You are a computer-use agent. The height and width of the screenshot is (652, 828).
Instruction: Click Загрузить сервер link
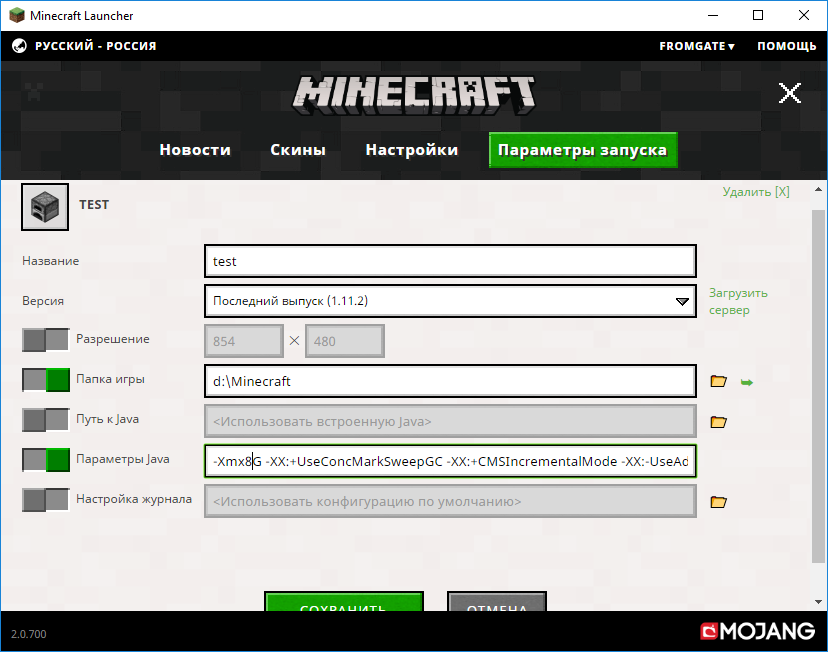[738, 301]
